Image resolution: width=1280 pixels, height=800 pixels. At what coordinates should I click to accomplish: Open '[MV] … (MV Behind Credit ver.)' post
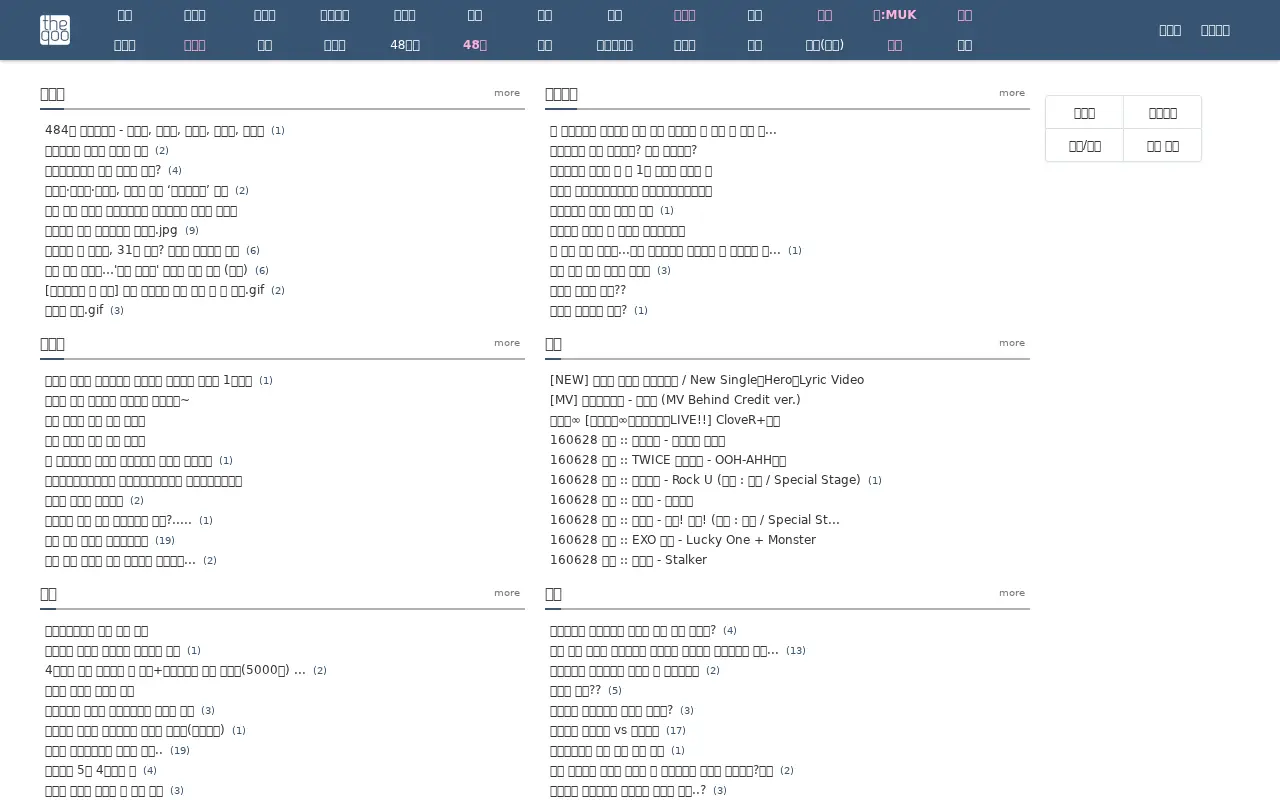pos(675,400)
